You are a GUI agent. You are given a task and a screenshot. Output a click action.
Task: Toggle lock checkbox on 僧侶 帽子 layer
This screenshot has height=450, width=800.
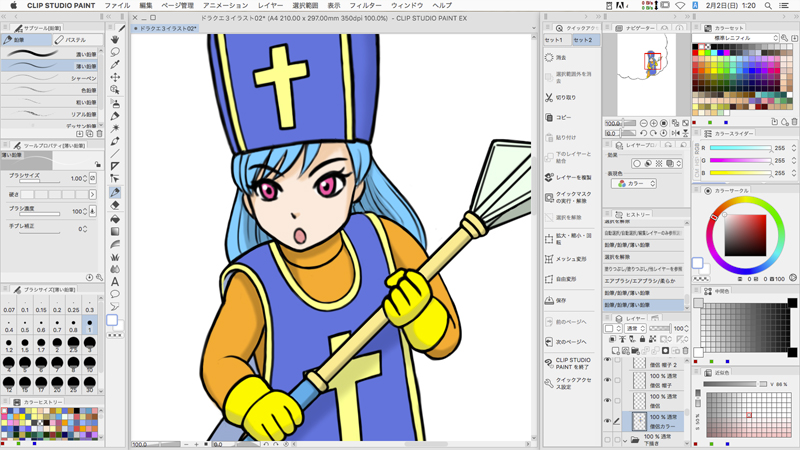click(617, 380)
